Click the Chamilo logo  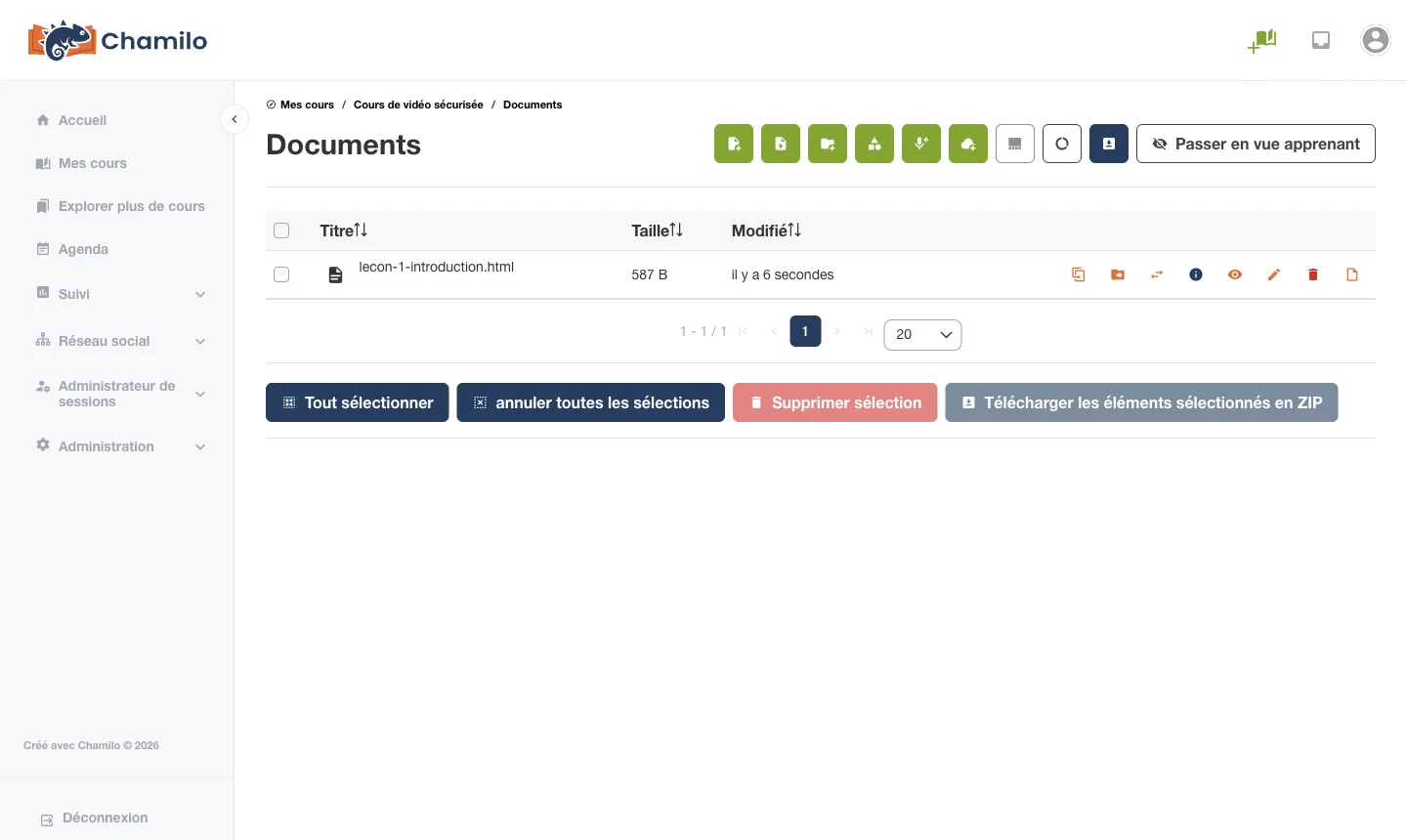pos(117,40)
